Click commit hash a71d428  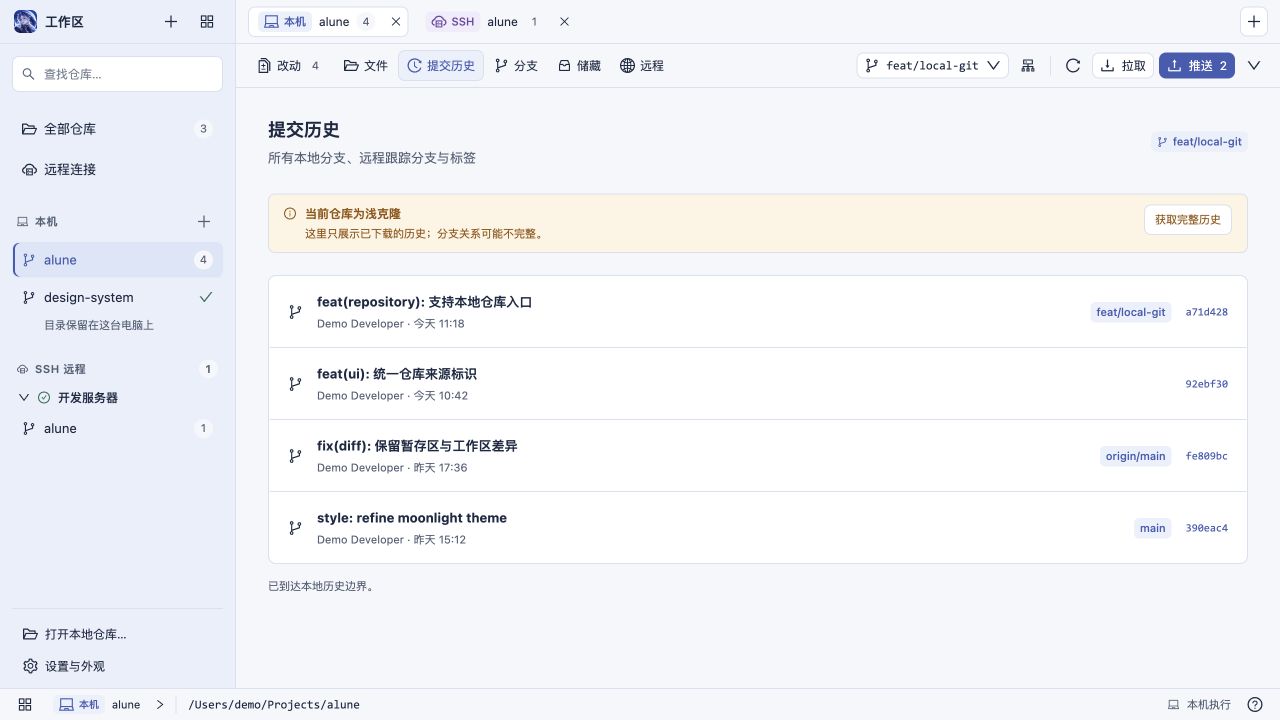(x=1206, y=312)
